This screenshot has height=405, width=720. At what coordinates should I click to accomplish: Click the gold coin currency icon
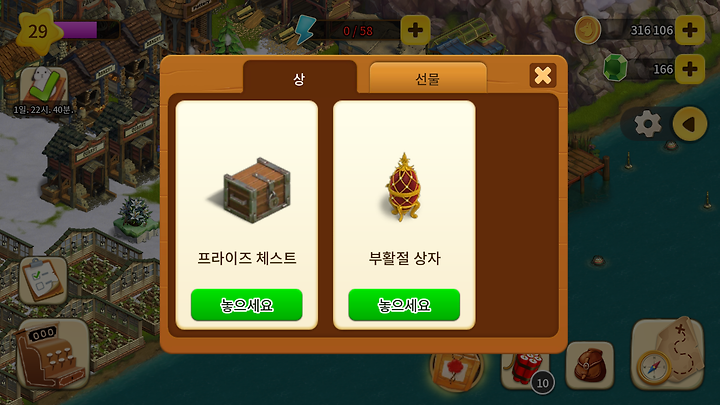coord(588,30)
